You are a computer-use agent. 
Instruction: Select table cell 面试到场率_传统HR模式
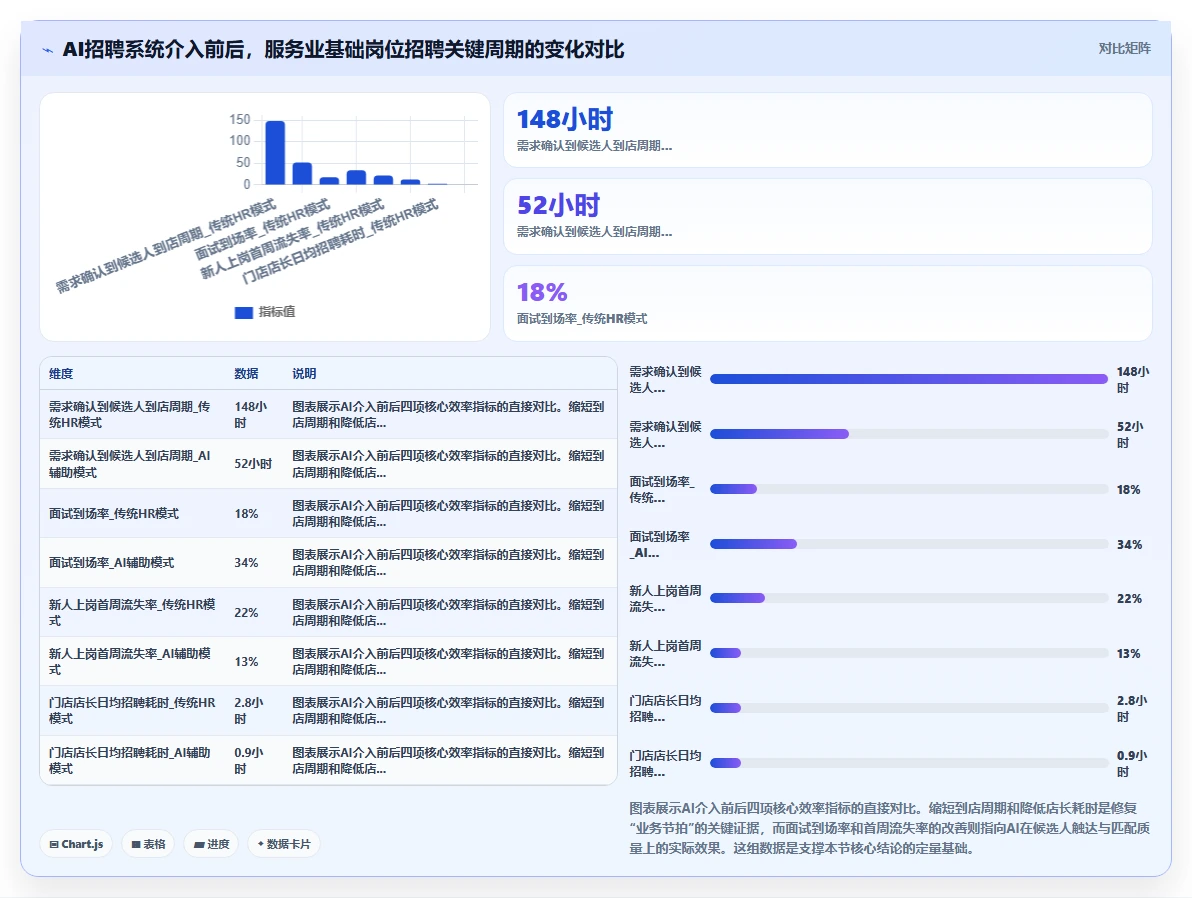[114, 513]
